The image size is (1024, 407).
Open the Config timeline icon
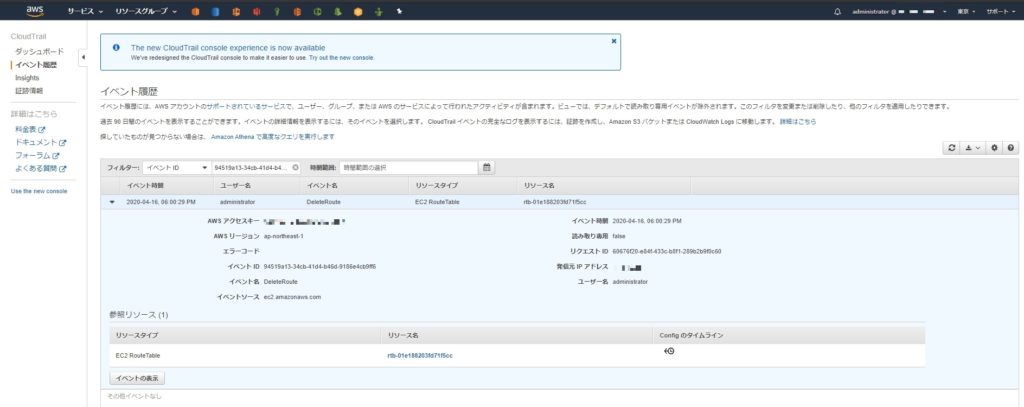click(x=668, y=352)
